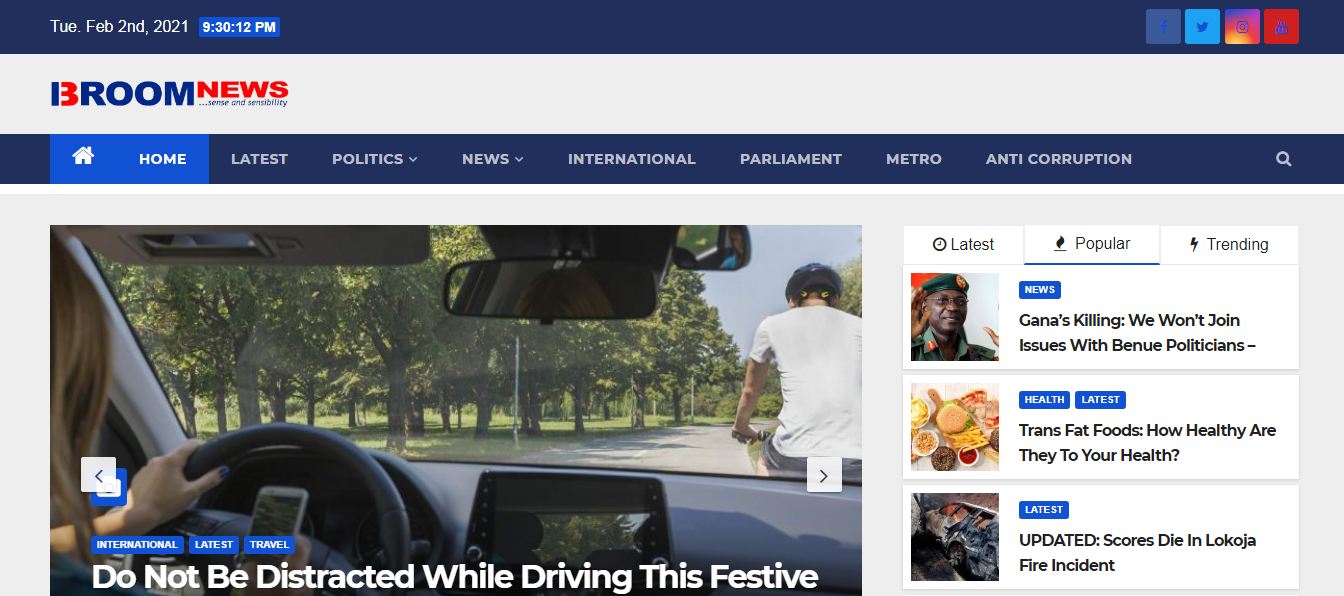Go to next slide arrow
Viewport: 1344px width, 596px height.
(x=824, y=475)
